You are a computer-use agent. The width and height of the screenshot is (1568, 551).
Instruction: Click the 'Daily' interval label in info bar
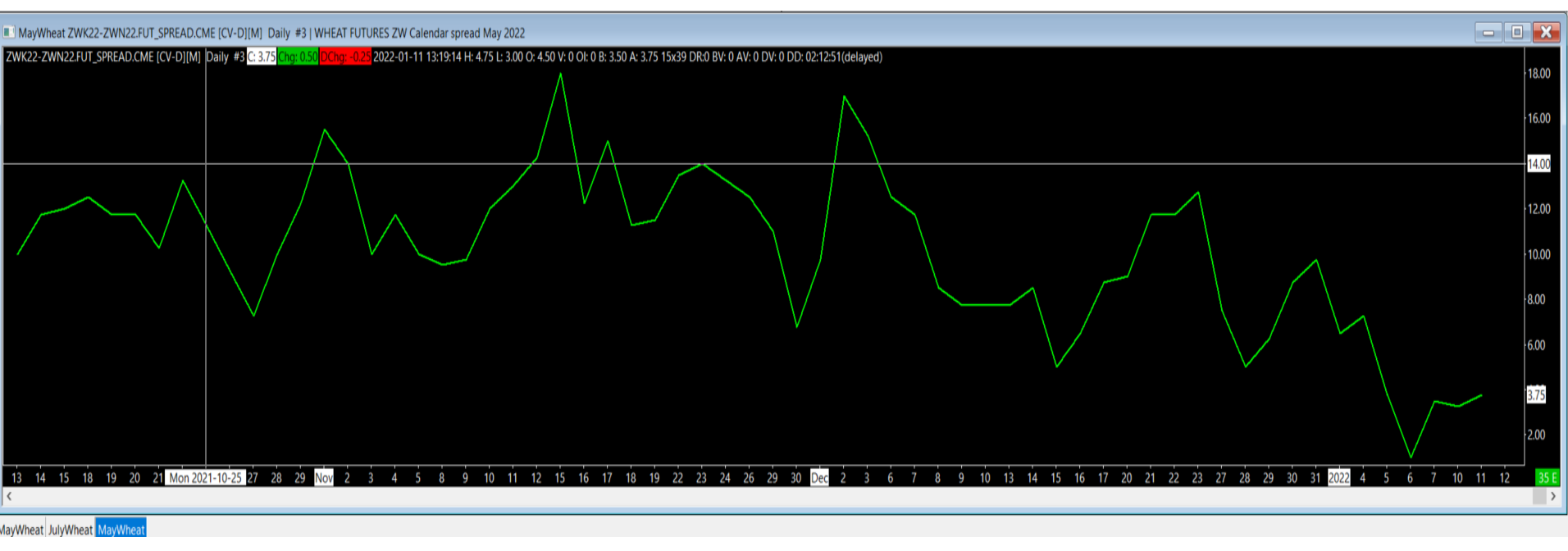click(217, 57)
